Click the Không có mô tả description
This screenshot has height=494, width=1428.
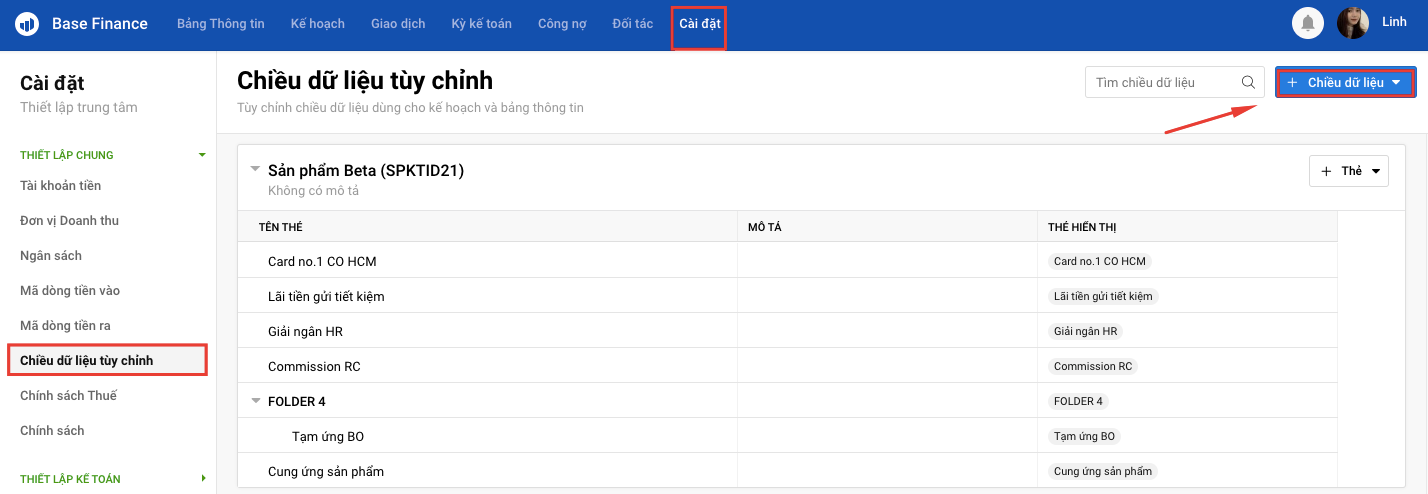[313, 190]
